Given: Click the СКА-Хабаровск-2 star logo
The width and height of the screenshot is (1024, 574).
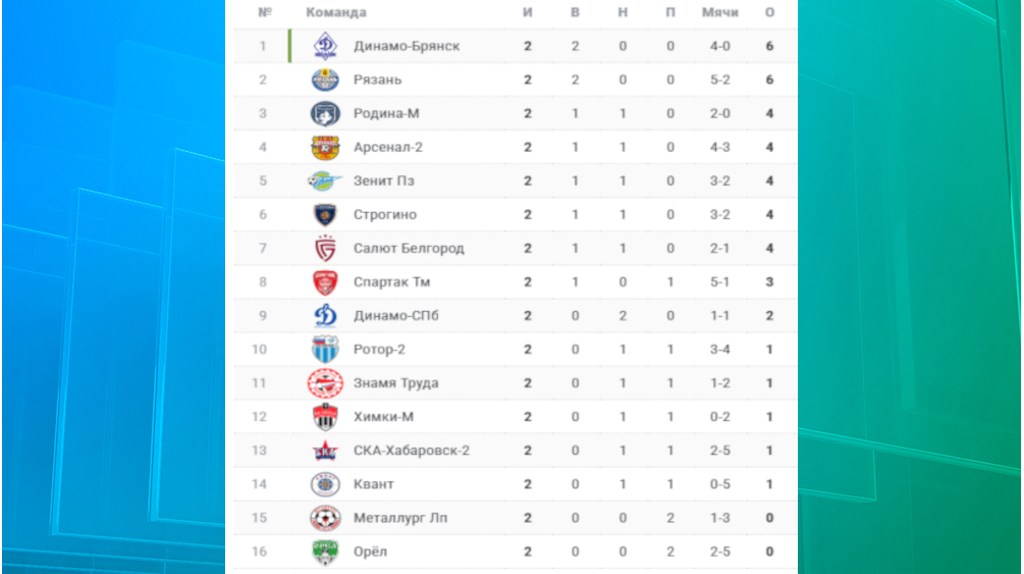Looking at the screenshot, I should pyautogui.click(x=325, y=451).
